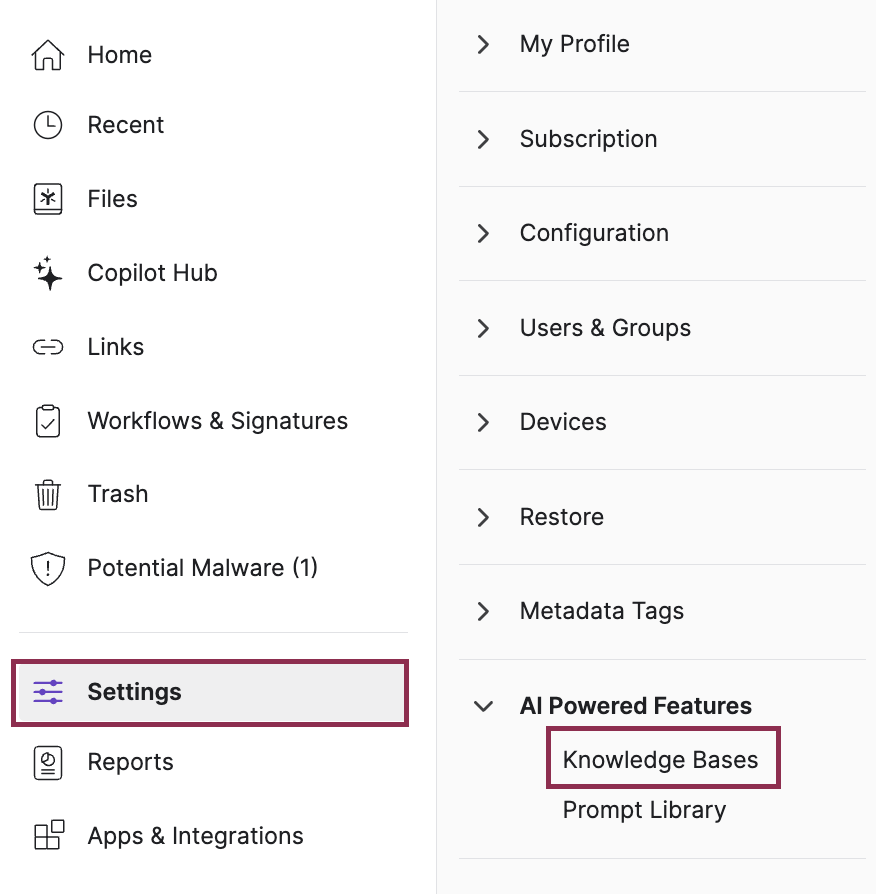
Task: Open Workflows & Signatures clipboard icon
Action: click(x=48, y=421)
